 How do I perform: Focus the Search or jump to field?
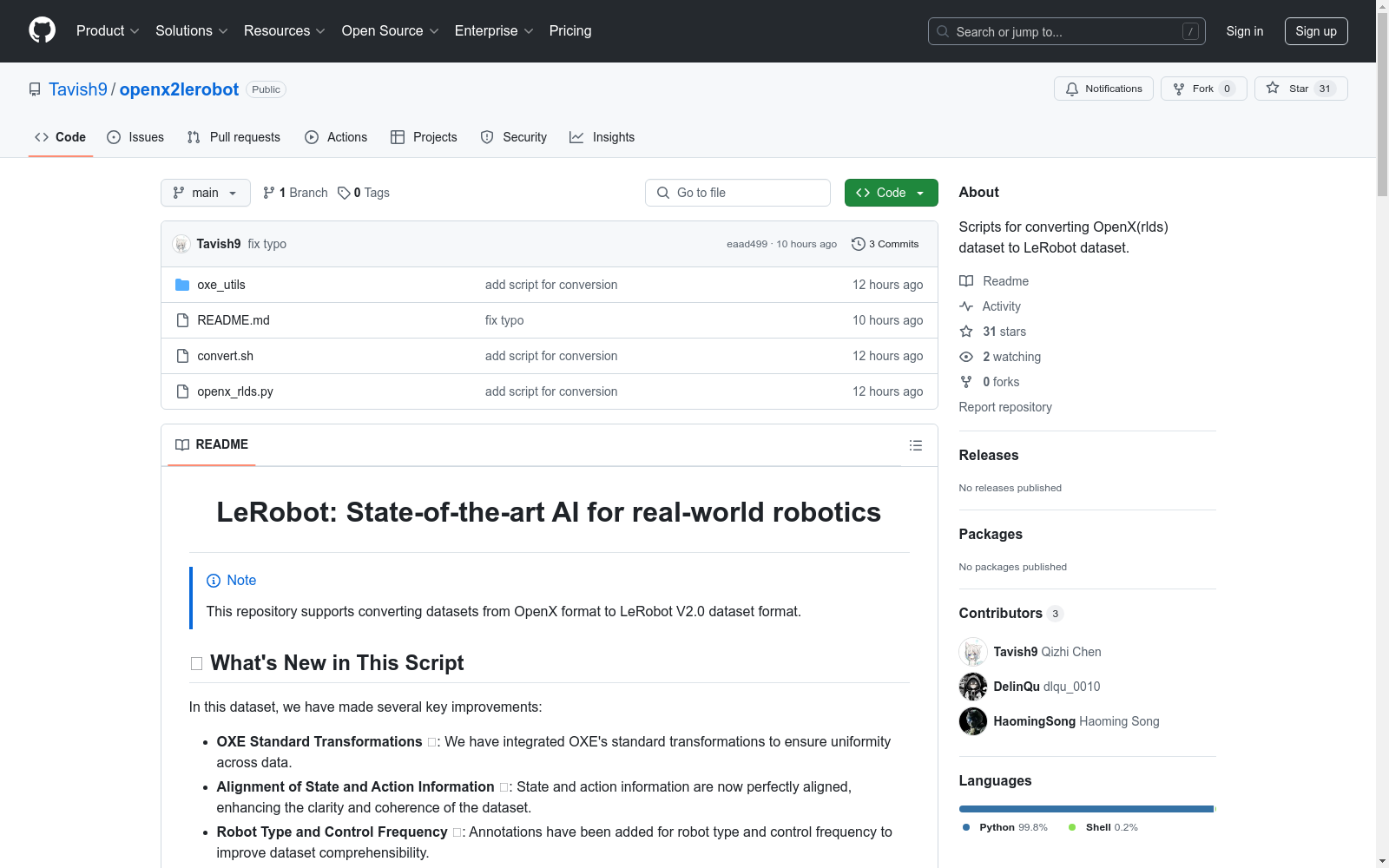pos(1067,31)
